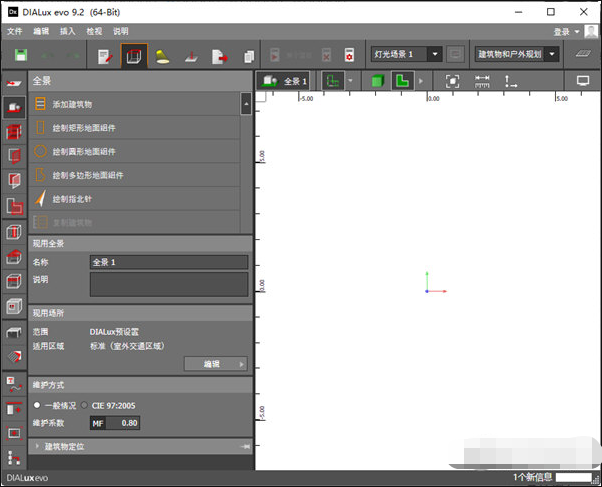Open the monitor display icon at top right
The image size is (602, 487).
(x=584, y=81)
